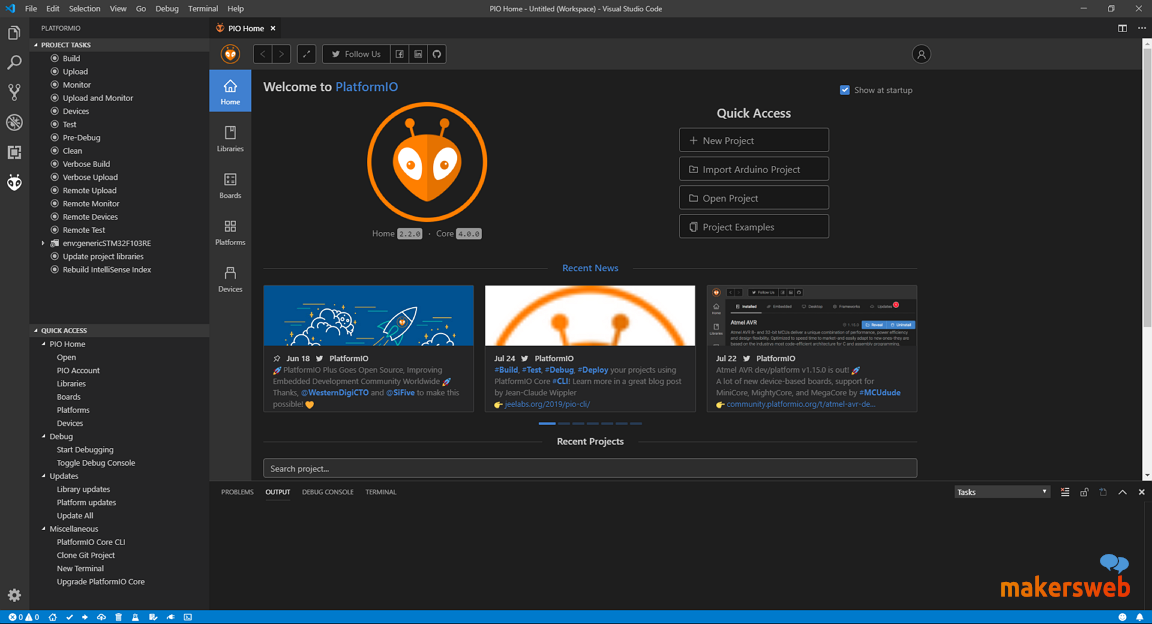Screen dimensions: 1152x624
Task: Switch to the PROBLEMS panel tab
Action: coord(237,492)
